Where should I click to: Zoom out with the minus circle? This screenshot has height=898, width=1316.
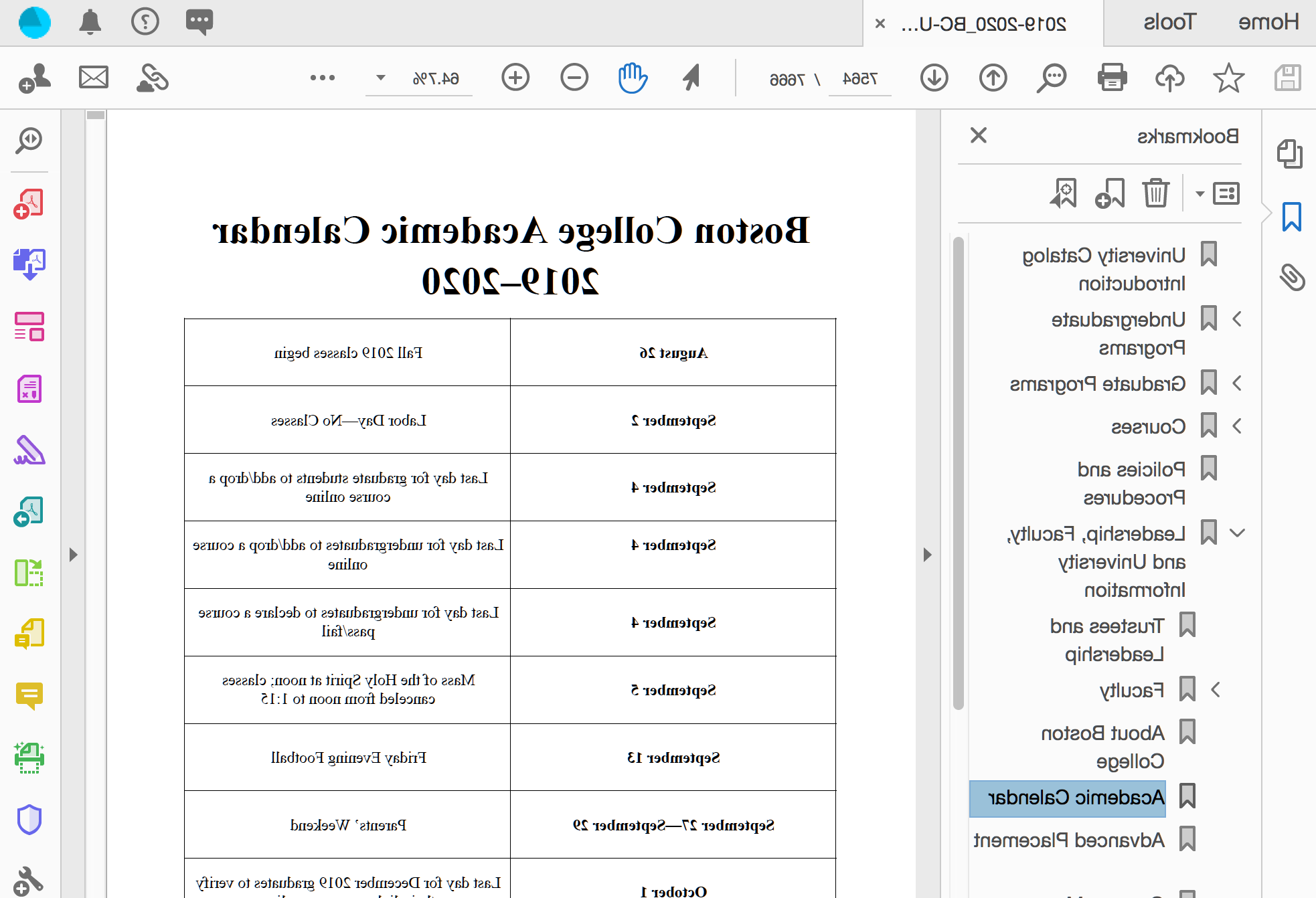pyautogui.click(x=574, y=78)
